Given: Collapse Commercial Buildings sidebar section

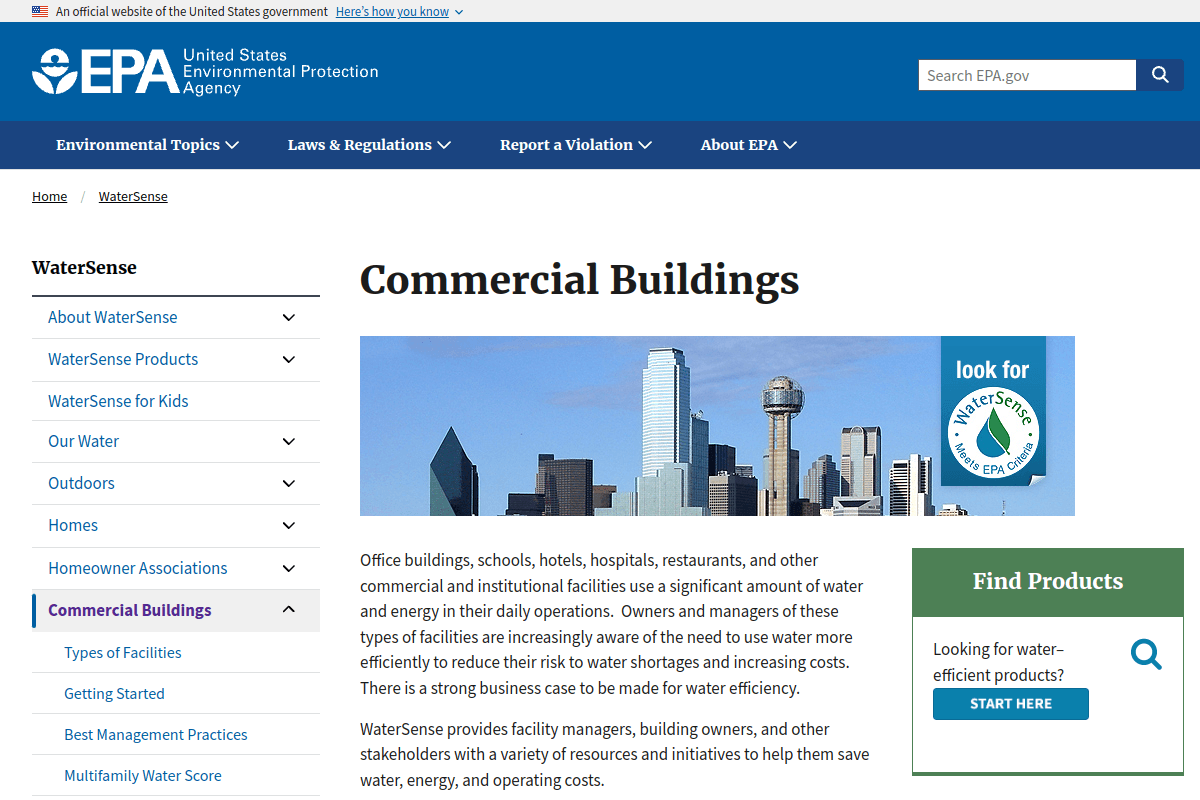Looking at the screenshot, I should (289, 610).
